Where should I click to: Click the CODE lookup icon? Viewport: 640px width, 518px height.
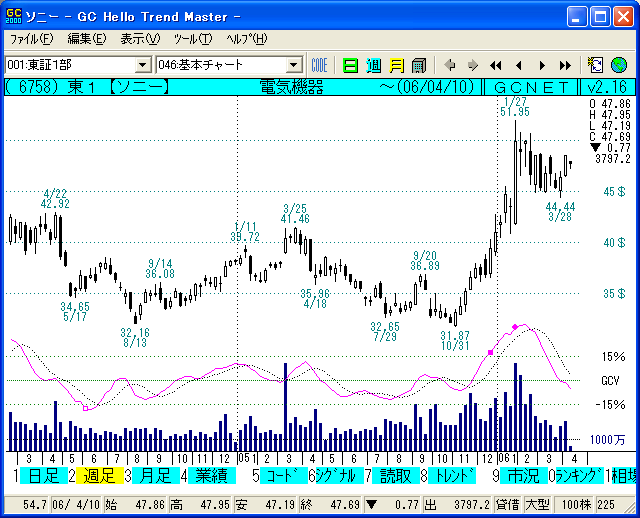click(x=319, y=65)
